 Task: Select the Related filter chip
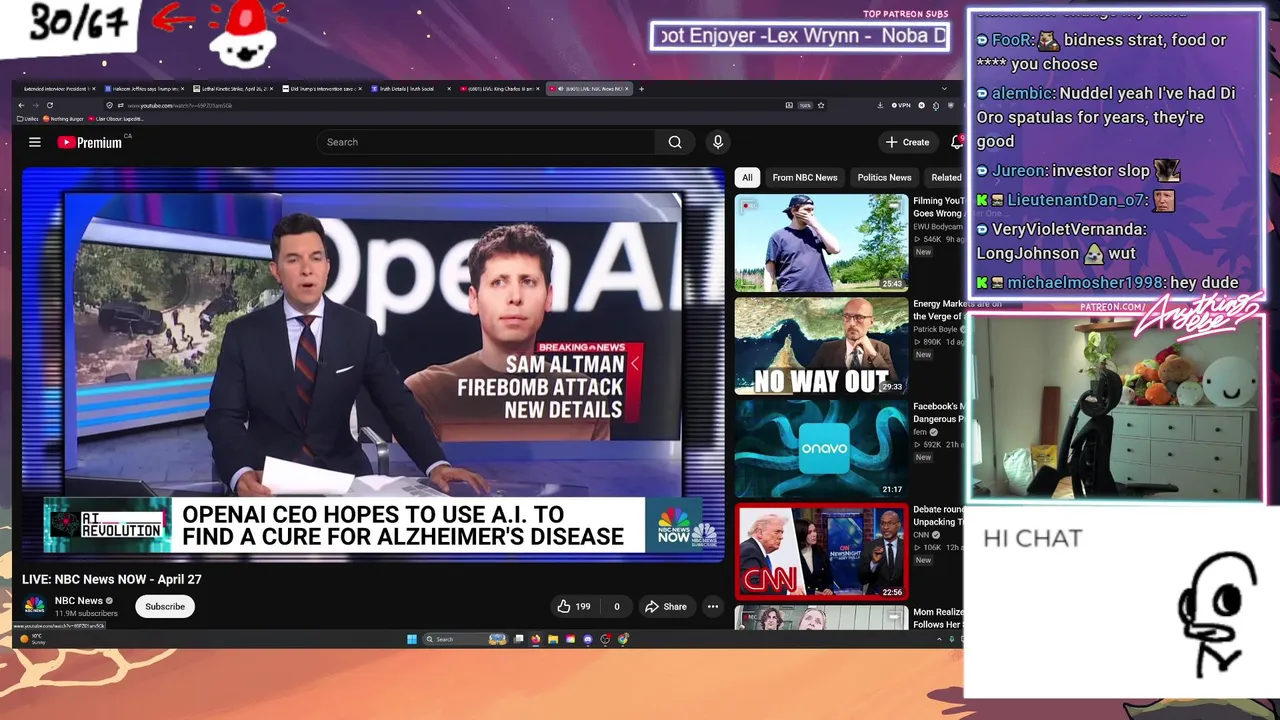946,177
